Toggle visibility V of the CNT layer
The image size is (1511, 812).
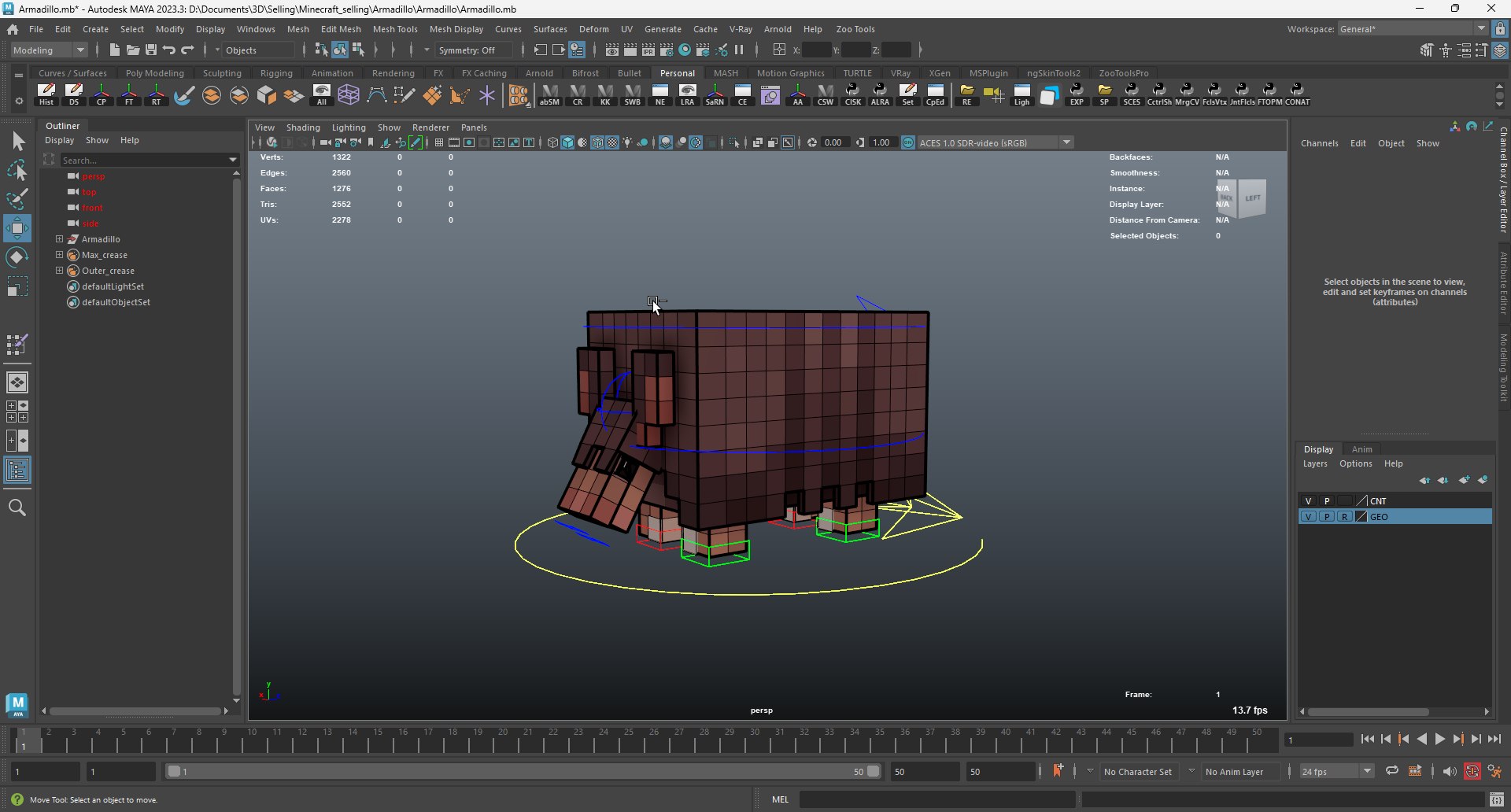click(x=1308, y=500)
